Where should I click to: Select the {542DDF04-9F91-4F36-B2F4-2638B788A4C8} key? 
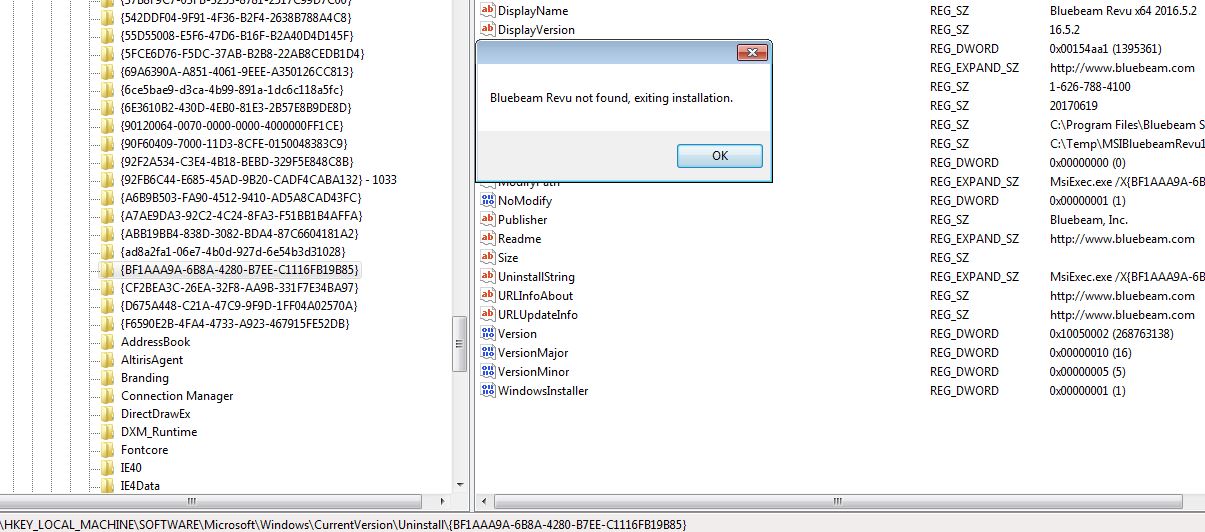(235, 17)
